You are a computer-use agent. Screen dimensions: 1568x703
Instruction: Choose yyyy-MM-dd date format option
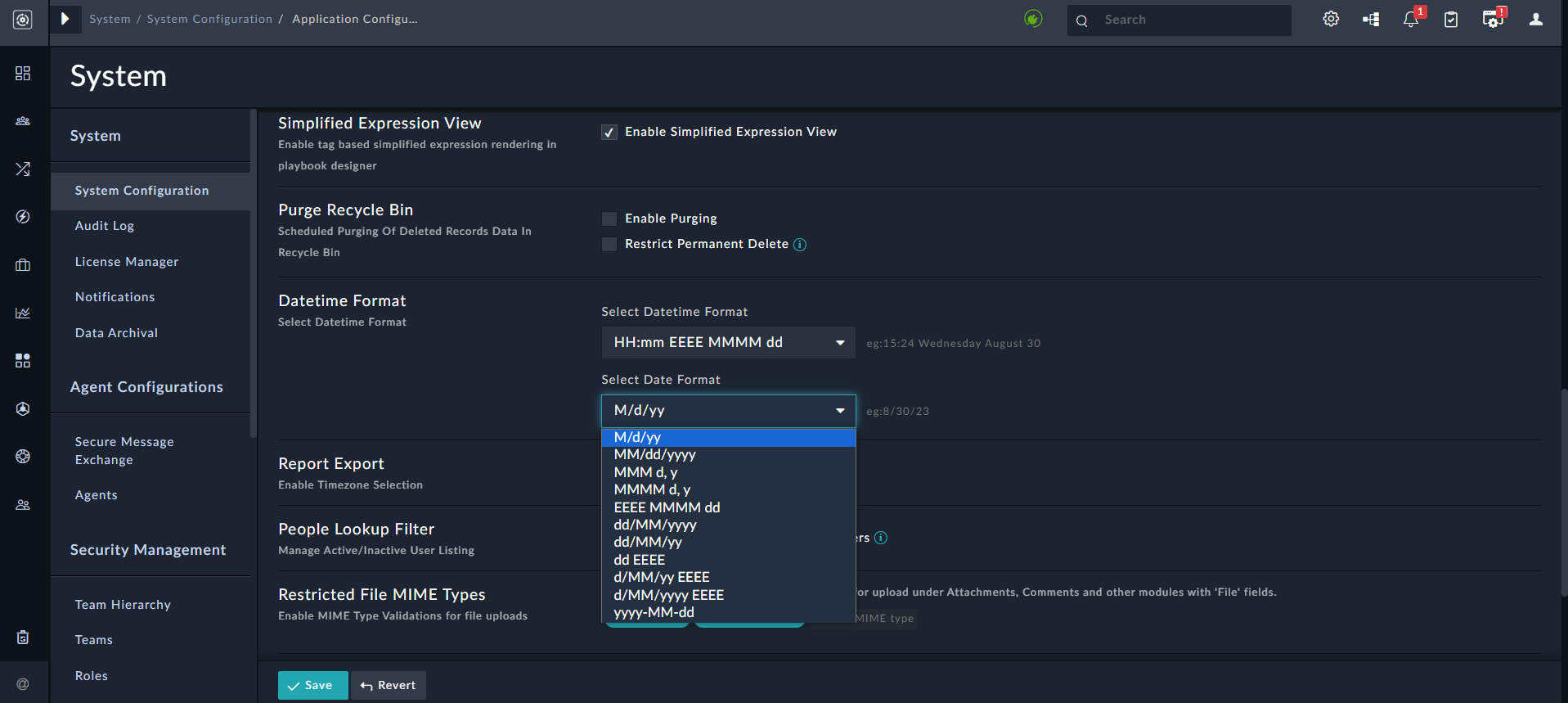click(x=728, y=613)
